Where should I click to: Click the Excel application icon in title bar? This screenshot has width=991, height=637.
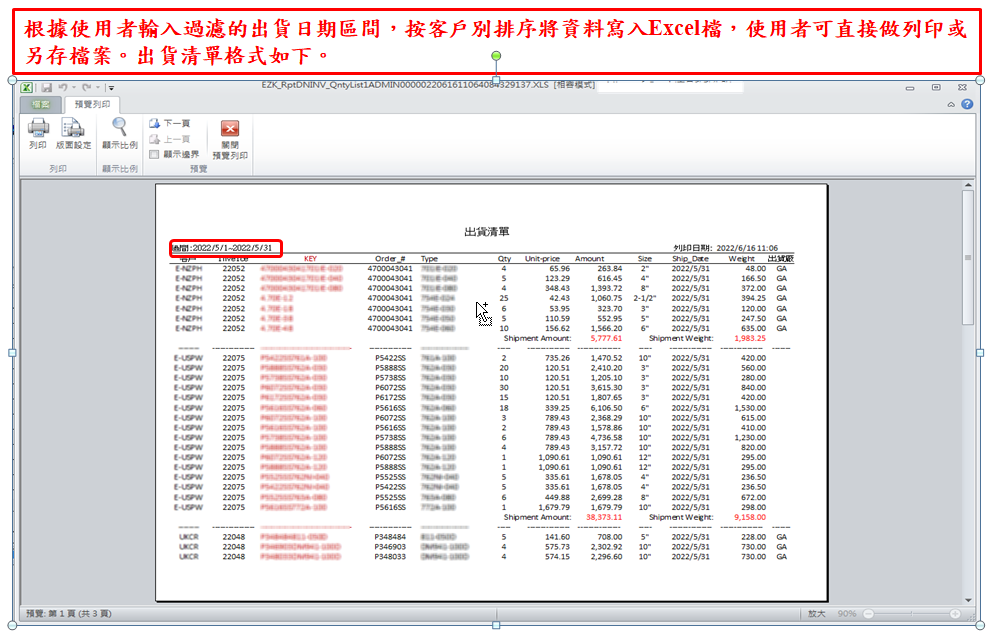(x=28, y=88)
